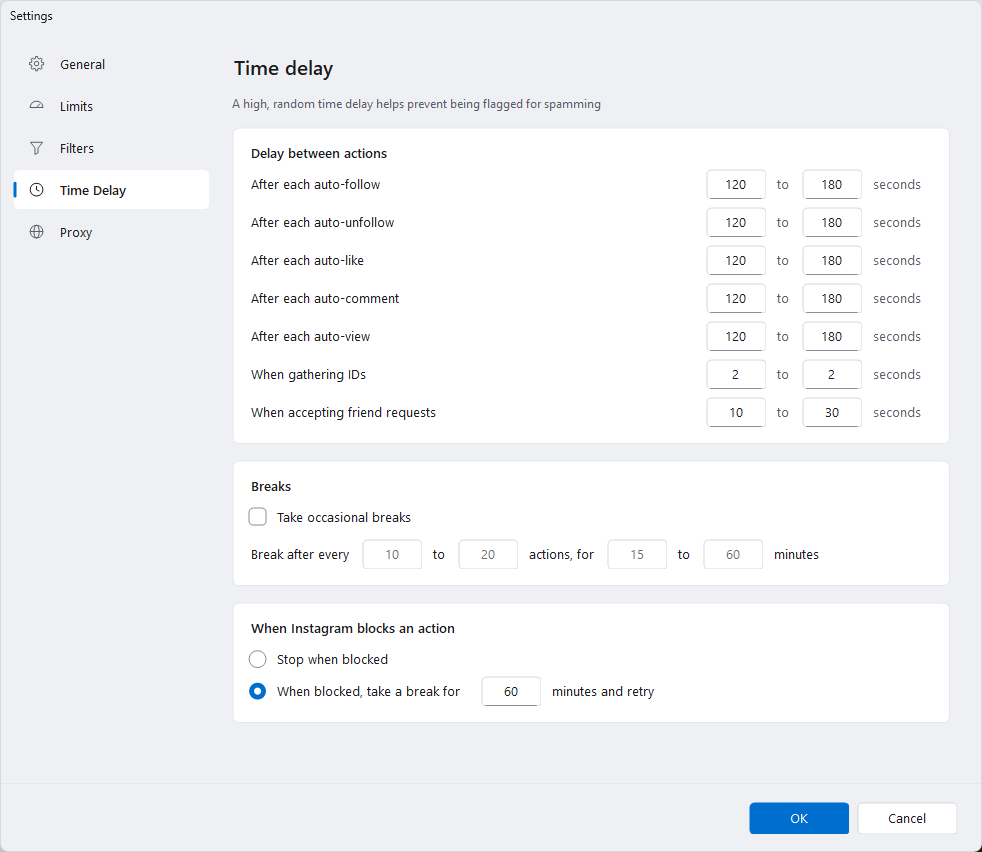Click After each auto-view label
The height and width of the screenshot is (852, 982).
point(311,336)
